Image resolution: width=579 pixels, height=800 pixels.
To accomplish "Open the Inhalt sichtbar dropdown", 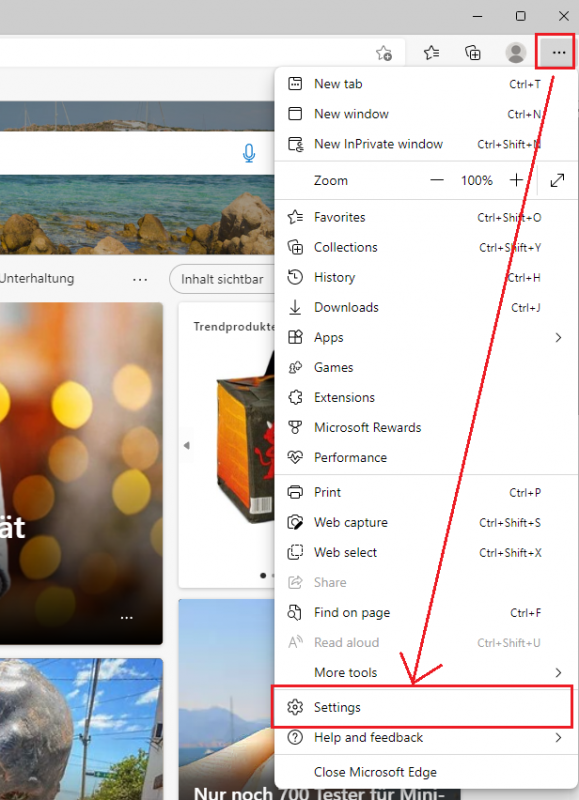I will 222,279.
